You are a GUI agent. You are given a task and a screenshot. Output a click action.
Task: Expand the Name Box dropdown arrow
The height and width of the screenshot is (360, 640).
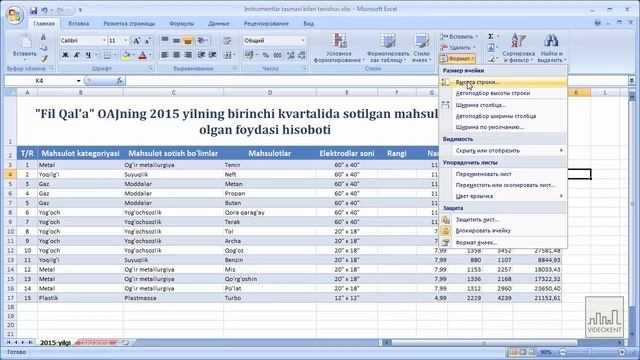coord(78,81)
